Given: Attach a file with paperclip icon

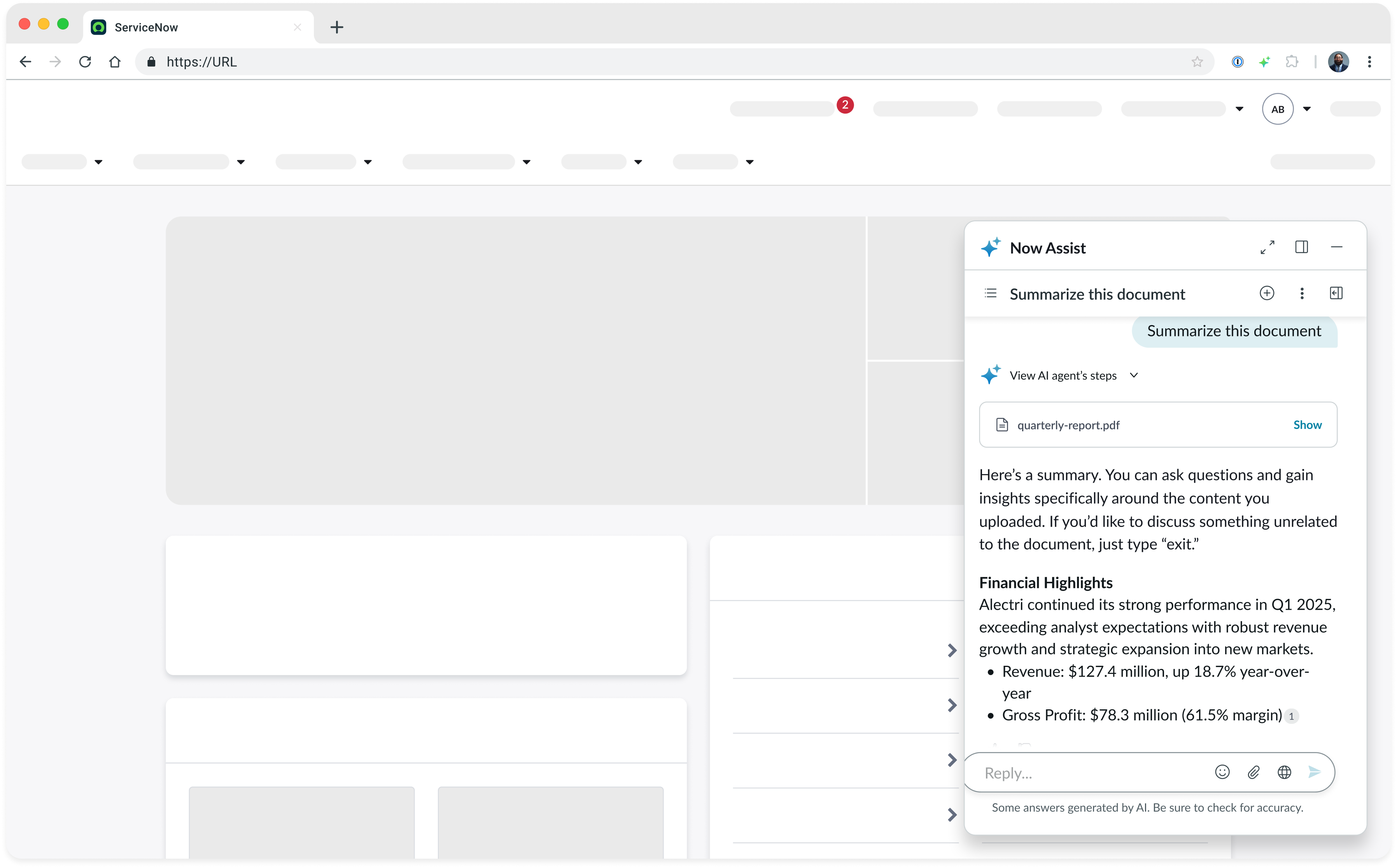Looking at the screenshot, I should (x=1253, y=772).
